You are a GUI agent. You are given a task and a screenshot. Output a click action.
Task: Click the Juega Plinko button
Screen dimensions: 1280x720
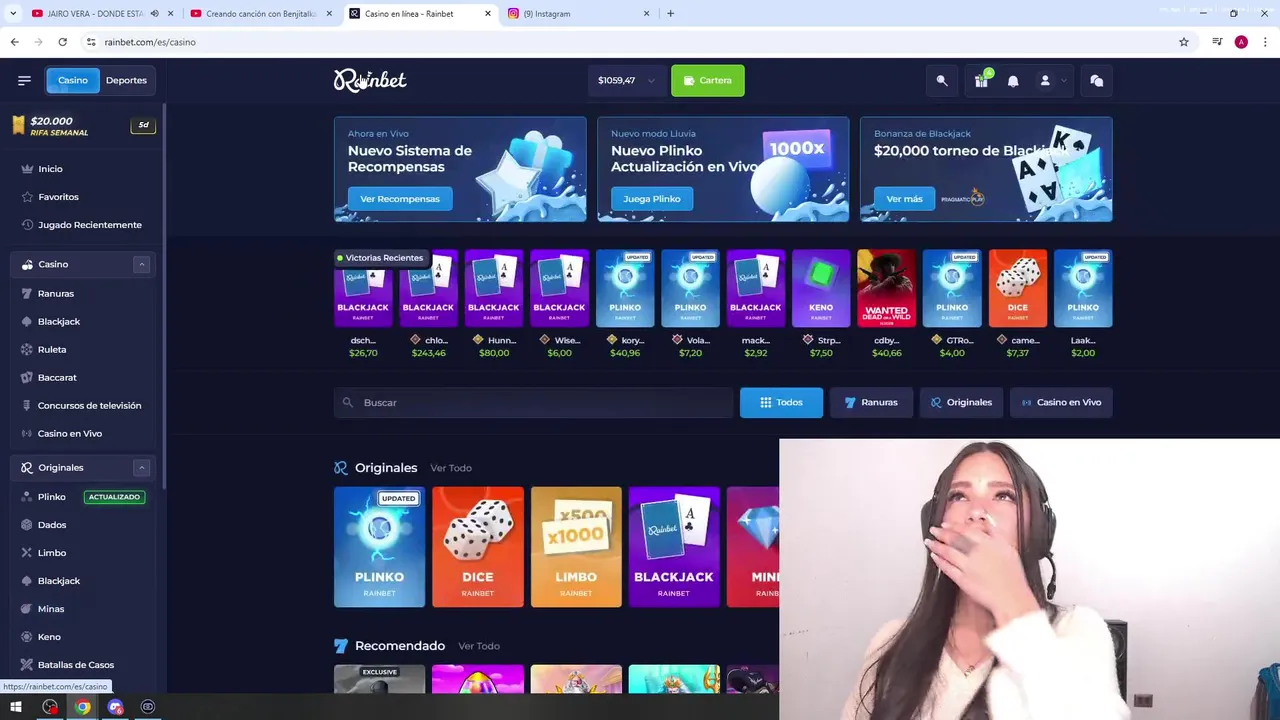point(652,199)
